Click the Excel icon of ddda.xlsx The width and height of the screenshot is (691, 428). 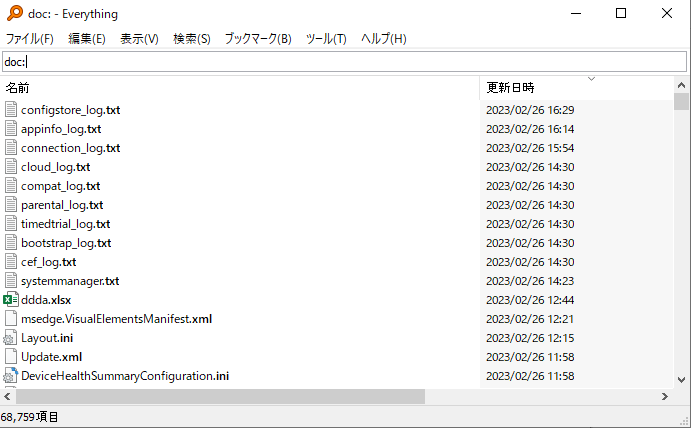click(x=11, y=300)
